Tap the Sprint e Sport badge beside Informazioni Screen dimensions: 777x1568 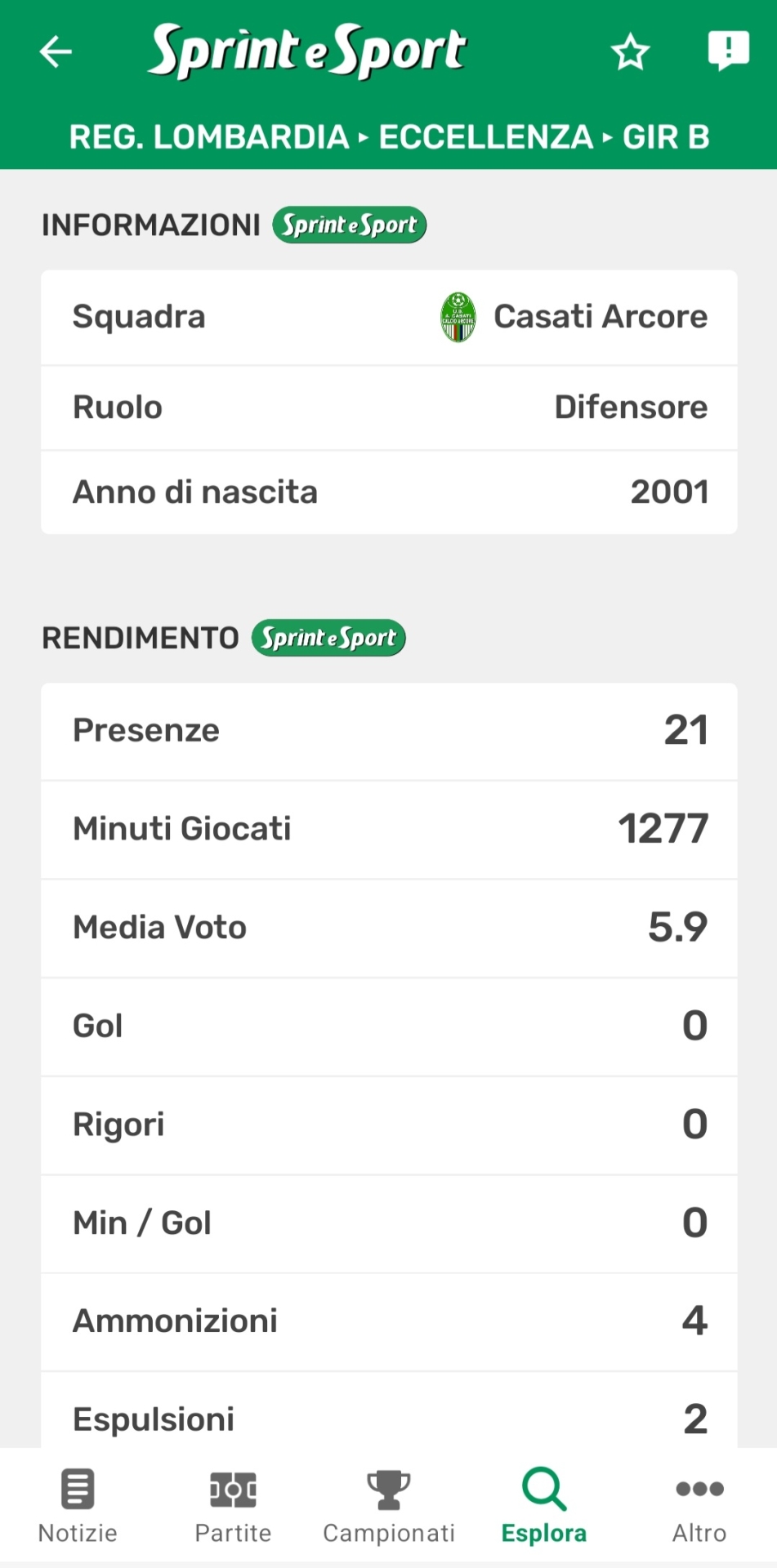coord(350,225)
